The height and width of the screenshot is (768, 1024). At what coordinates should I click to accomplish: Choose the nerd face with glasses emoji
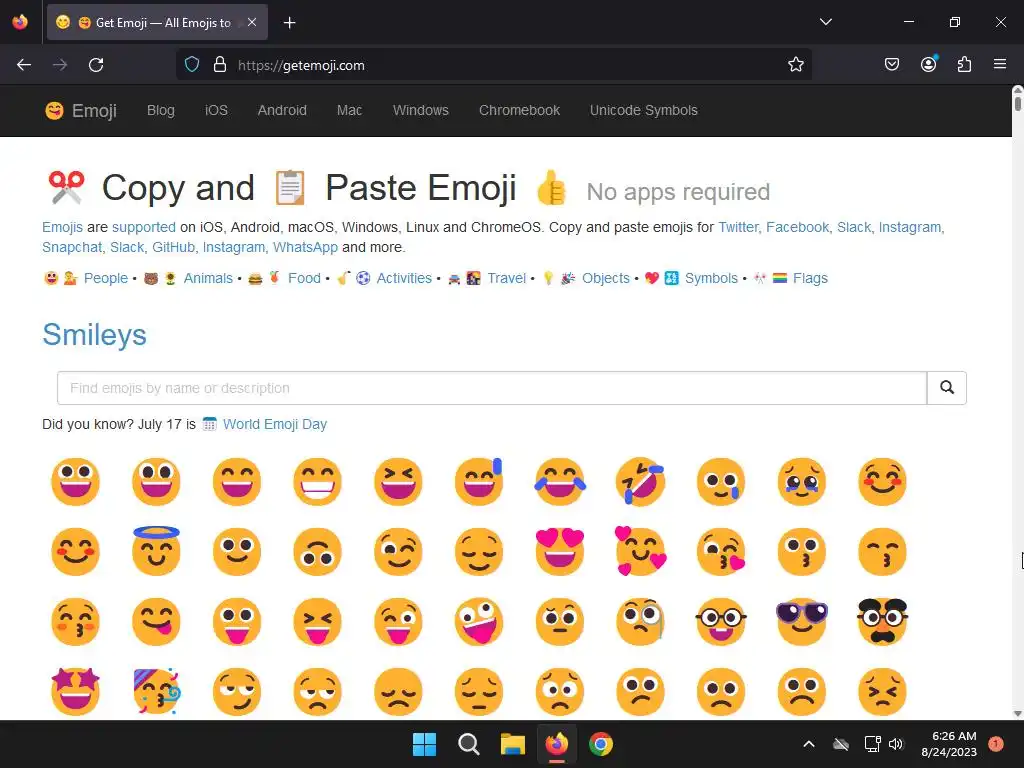[x=721, y=622]
